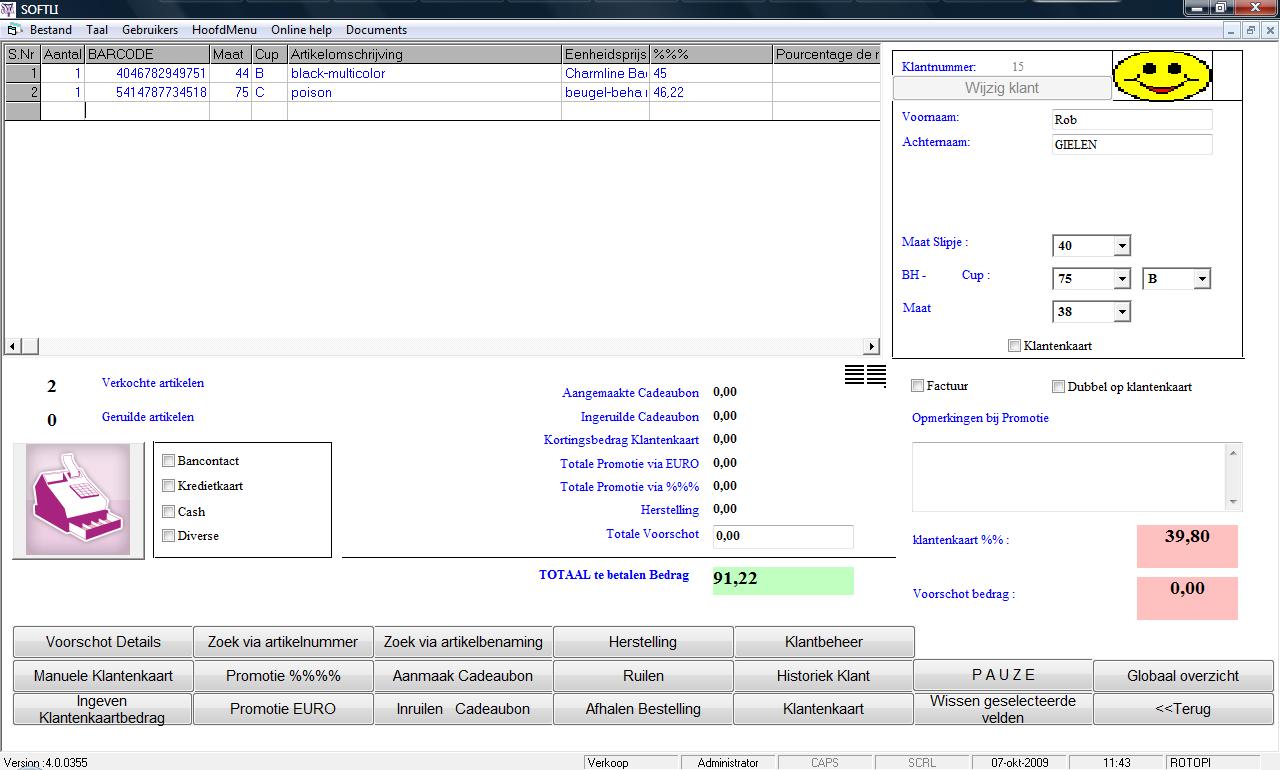The height and width of the screenshot is (770, 1282).
Task: Expand the Maat Slipje dropdown
Action: (x=1122, y=246)
